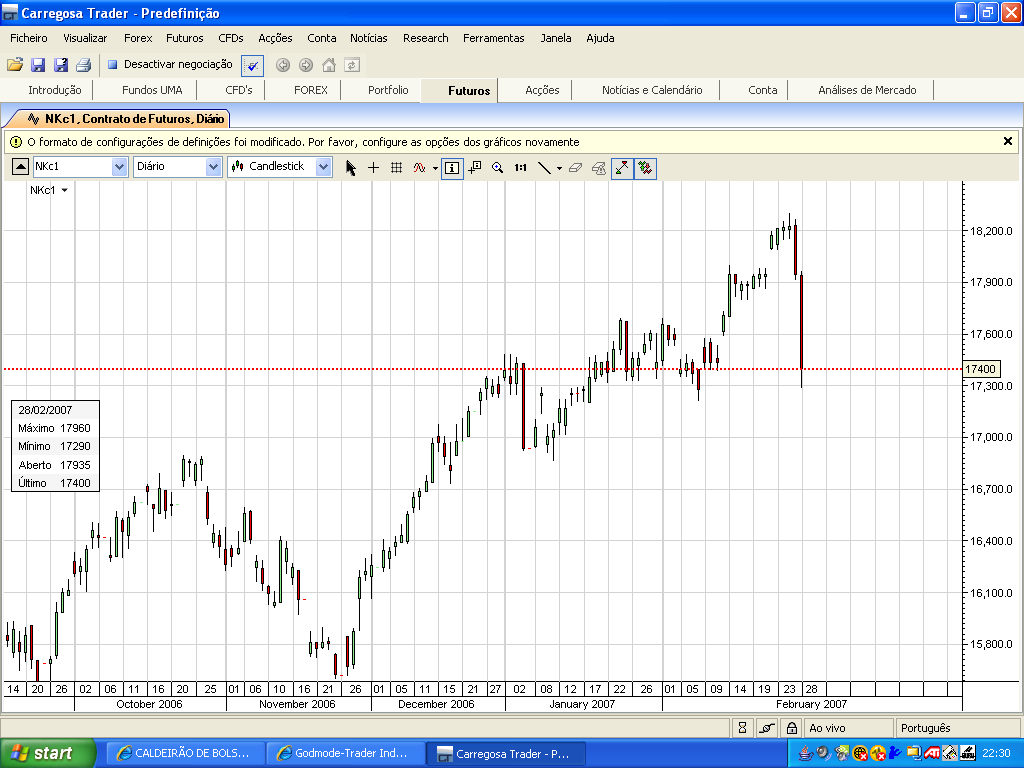The width and height of the screenshot is (1024, 768).
Task: Open the NKc1 symbol selector dropdown
Action: [x=118, y=166]
